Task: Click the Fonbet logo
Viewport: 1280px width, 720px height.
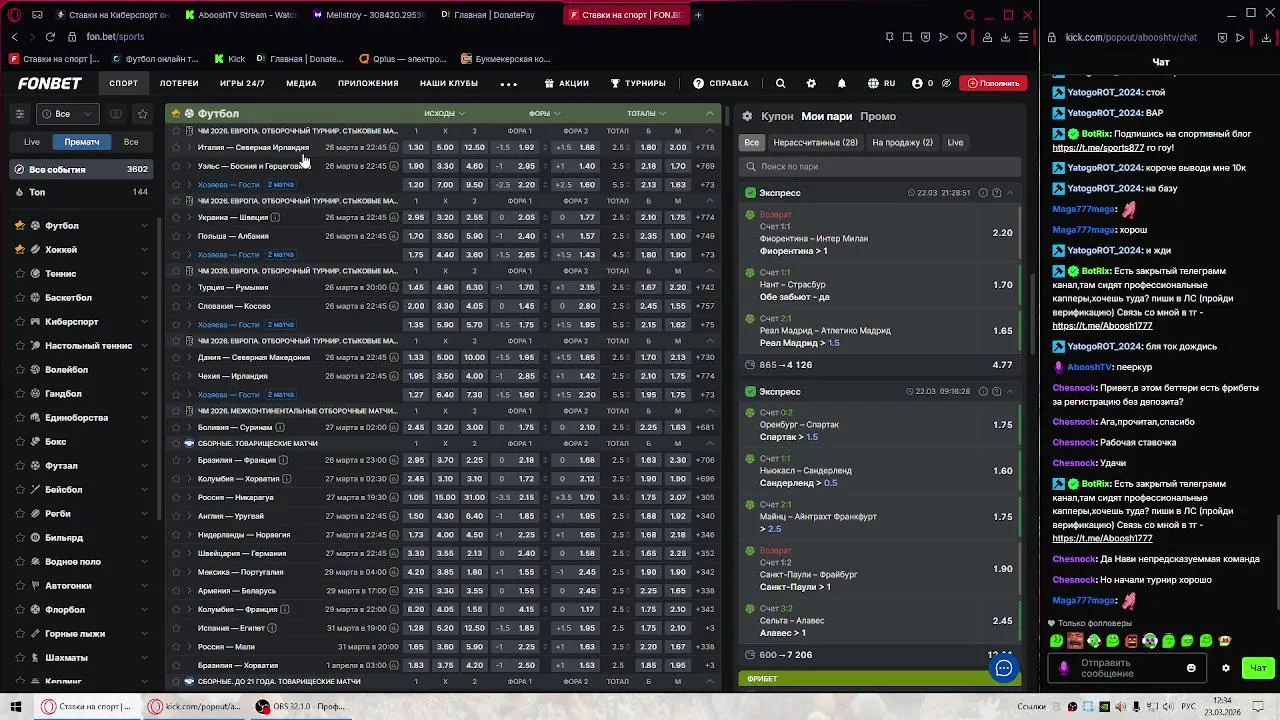Action: click(x=49, y=84)
